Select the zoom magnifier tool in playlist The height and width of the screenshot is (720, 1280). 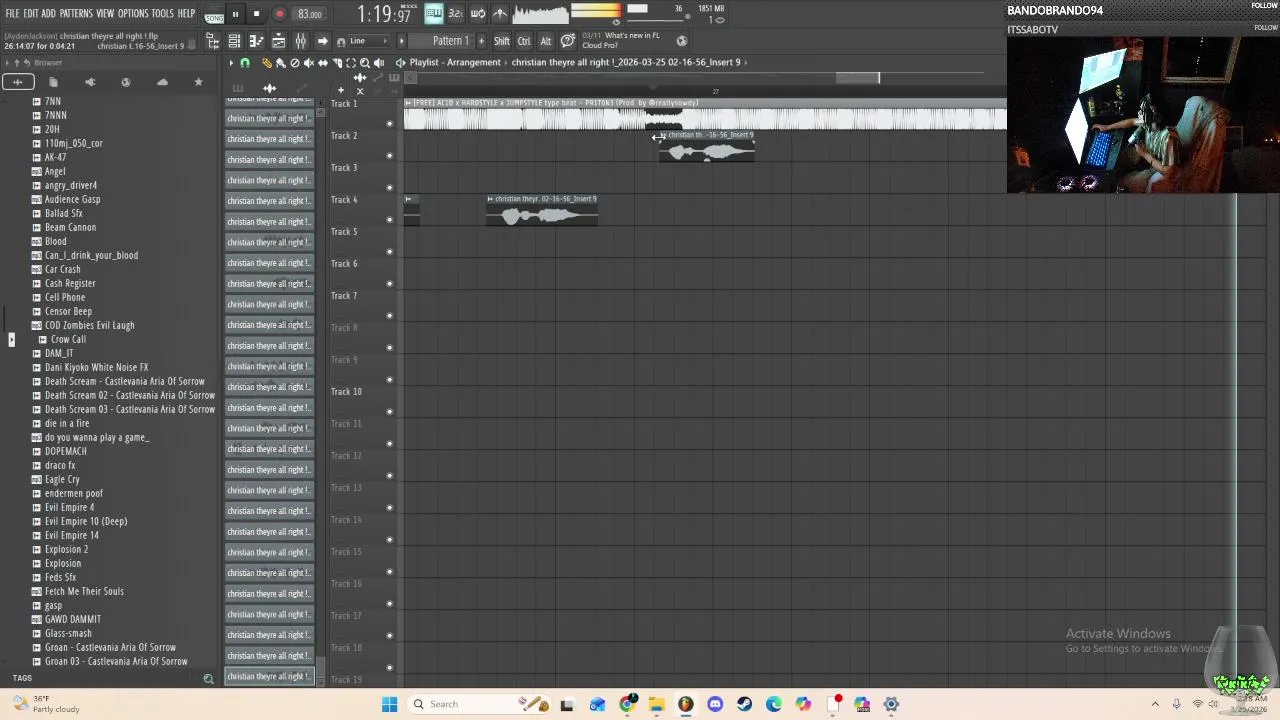point(364,62)
